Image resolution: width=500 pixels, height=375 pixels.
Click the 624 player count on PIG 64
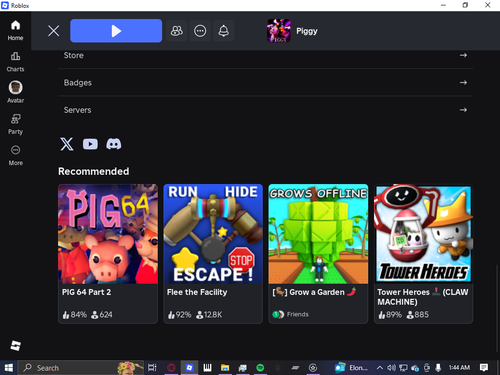click(102, 315)
